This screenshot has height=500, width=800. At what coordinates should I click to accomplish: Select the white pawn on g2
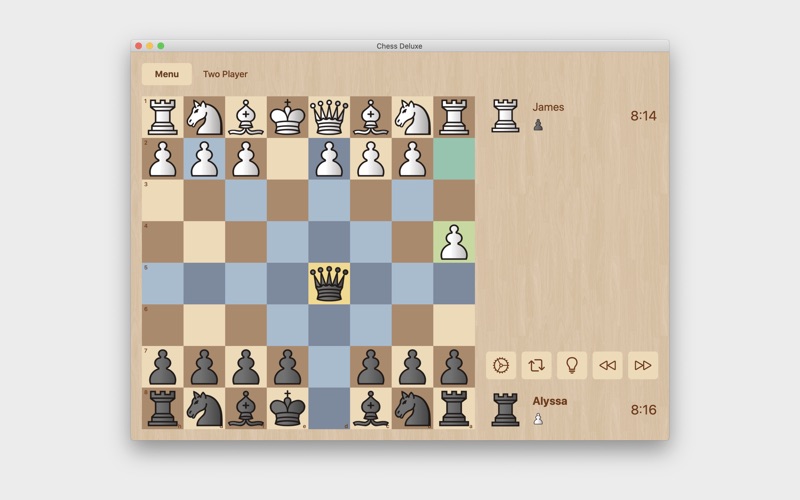(204, 159)
